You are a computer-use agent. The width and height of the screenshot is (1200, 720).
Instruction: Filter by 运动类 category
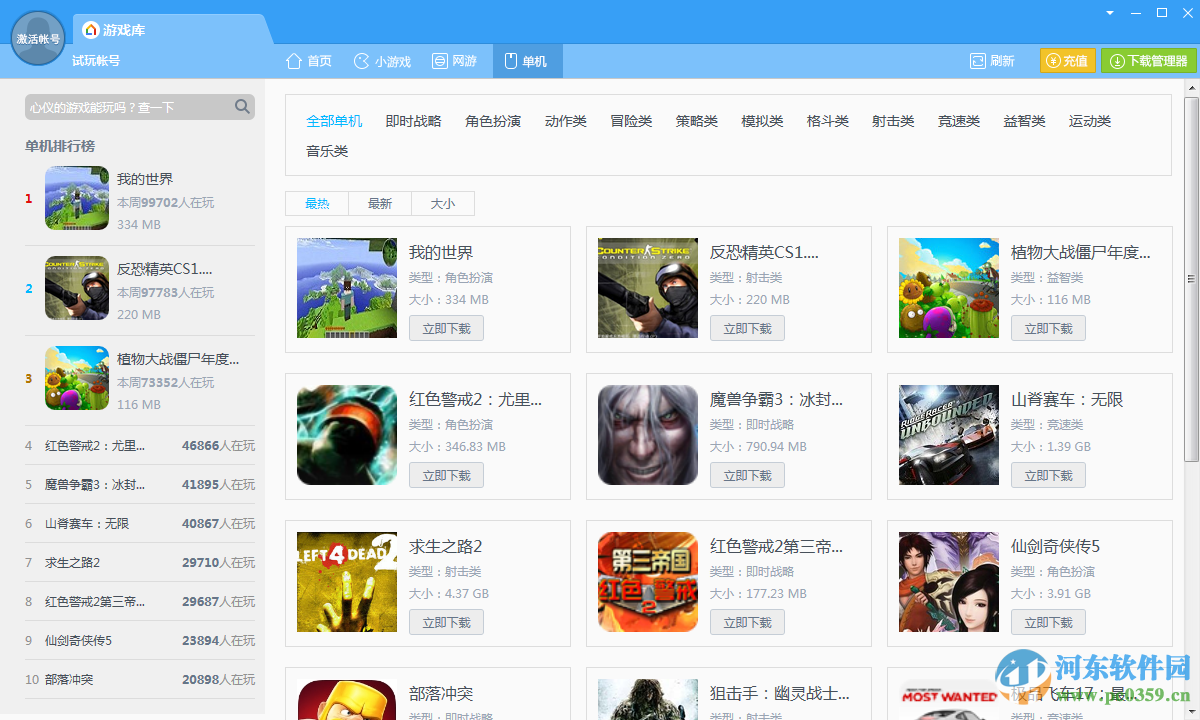1090,121
